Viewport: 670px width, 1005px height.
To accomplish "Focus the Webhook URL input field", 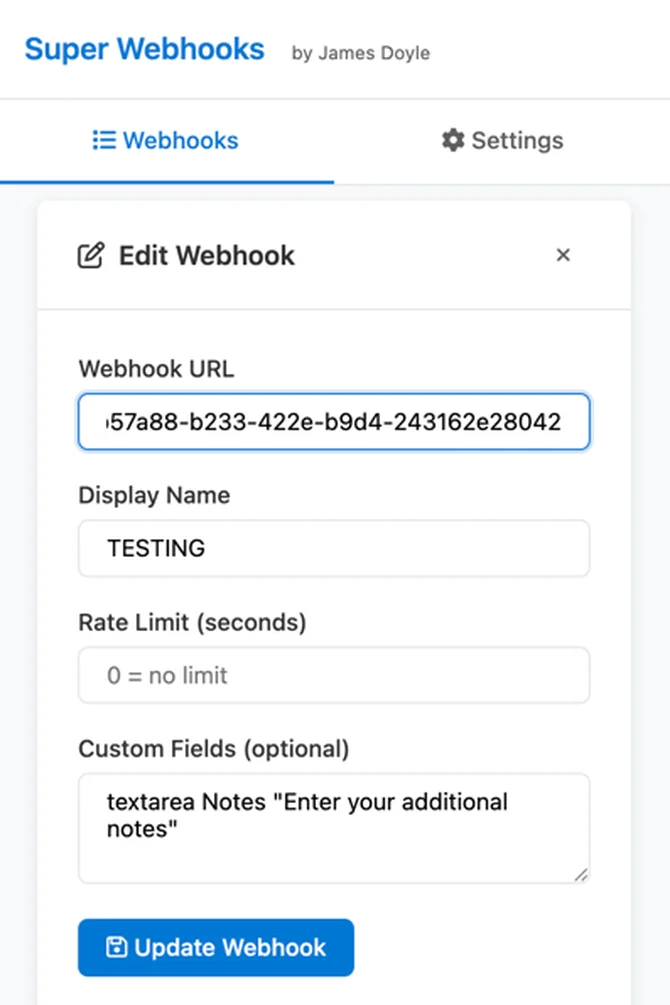I will (x=334, y=421).
